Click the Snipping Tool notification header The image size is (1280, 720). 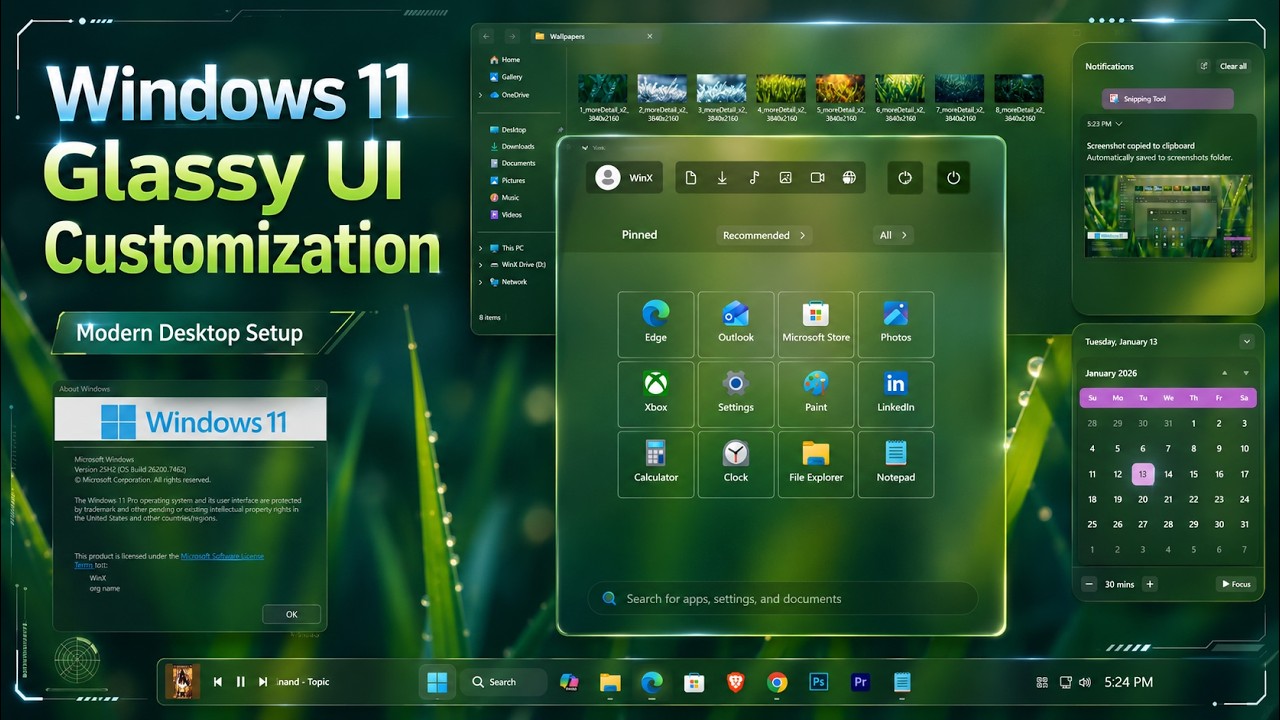point(1167,99)
